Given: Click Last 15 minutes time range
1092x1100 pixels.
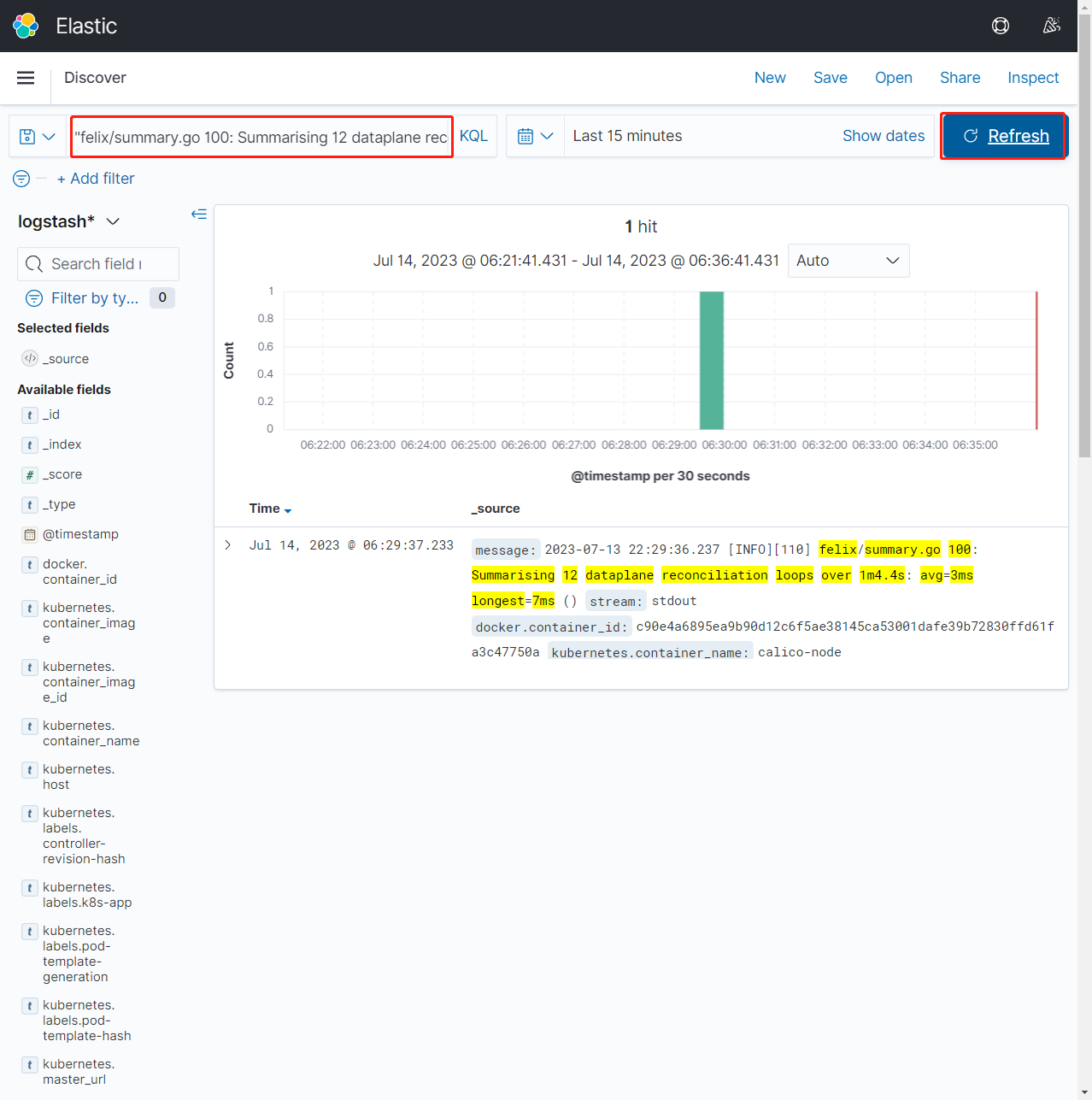Looking at the screenshot, I should 627,136.
